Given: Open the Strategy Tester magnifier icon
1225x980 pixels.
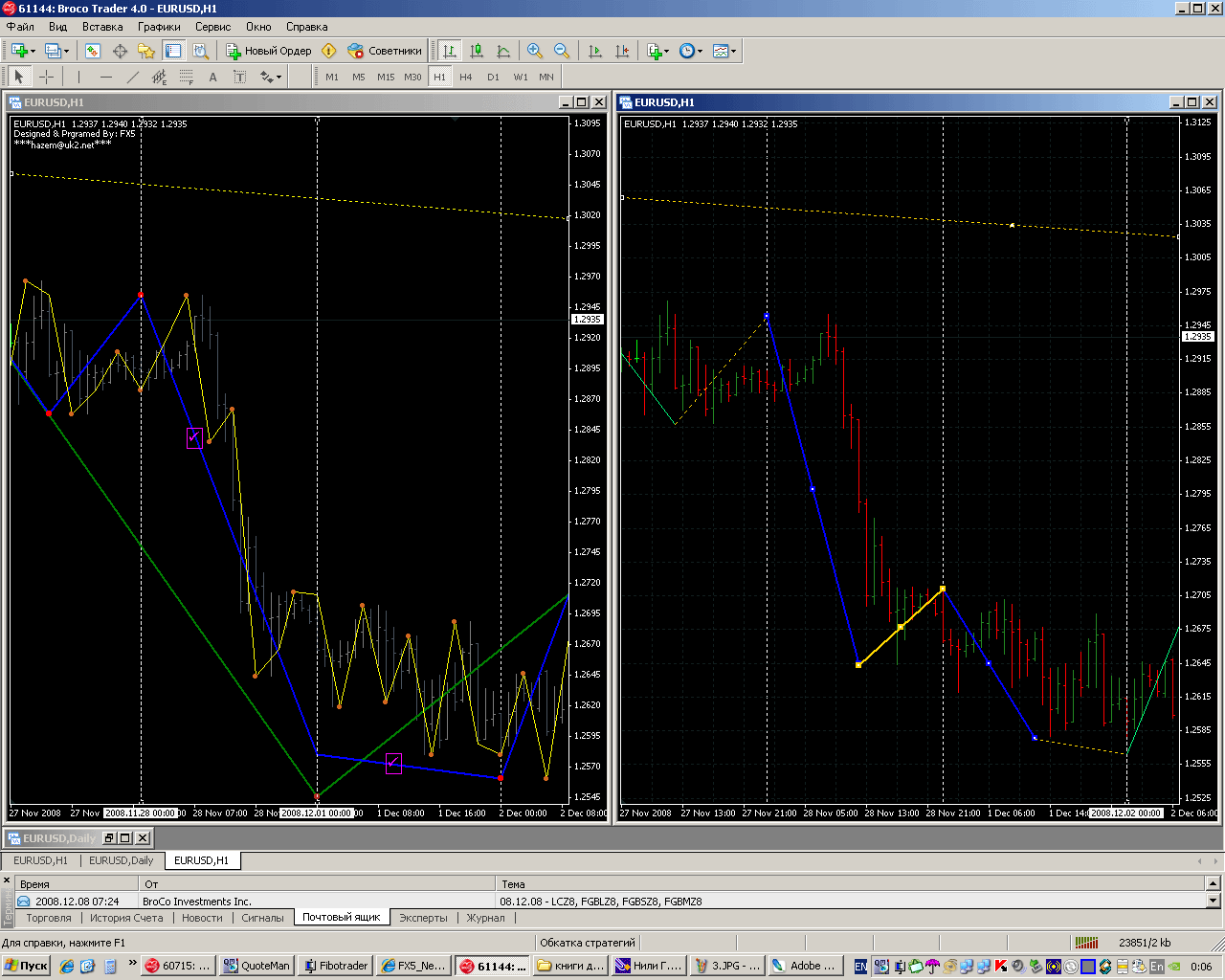Looking at the screenshot, I should [199, 51].
